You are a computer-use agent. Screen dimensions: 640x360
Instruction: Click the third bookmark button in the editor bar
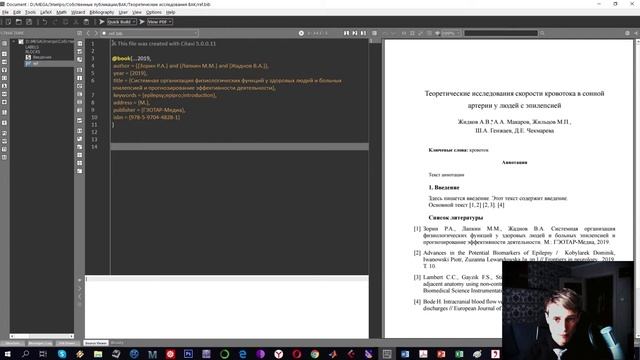pos(363,33)
